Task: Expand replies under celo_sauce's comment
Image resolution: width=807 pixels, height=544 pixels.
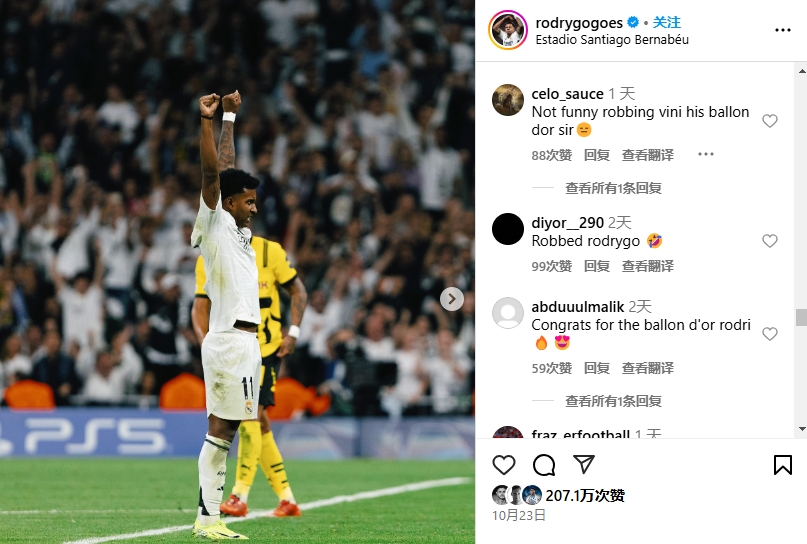Action: [613, 188]
